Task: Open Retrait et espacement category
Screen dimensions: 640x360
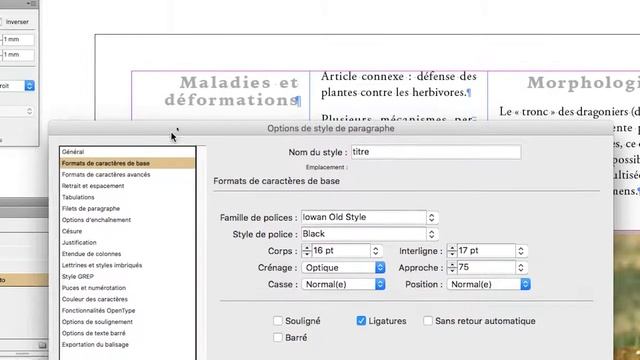Action: point(93,186)
